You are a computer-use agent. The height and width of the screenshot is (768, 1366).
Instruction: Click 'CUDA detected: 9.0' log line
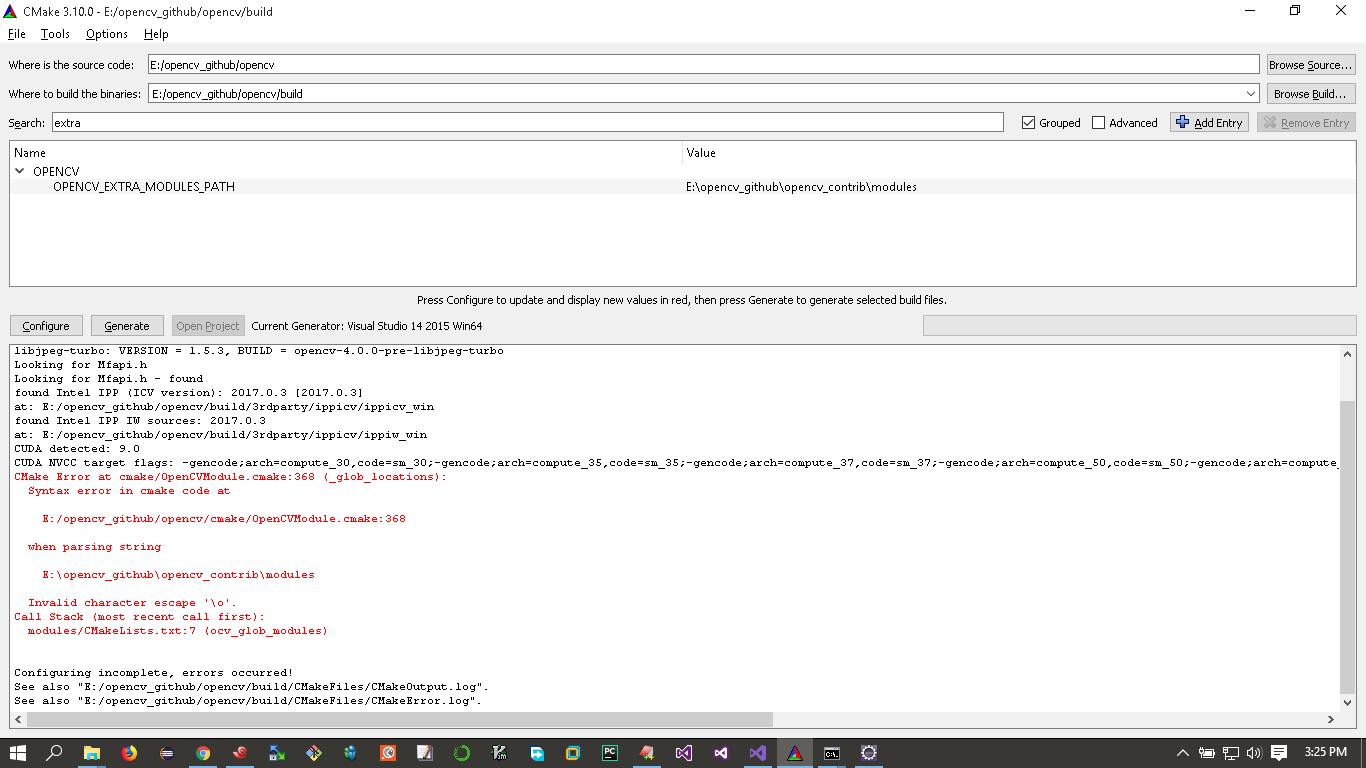click(x=77, y=449)
